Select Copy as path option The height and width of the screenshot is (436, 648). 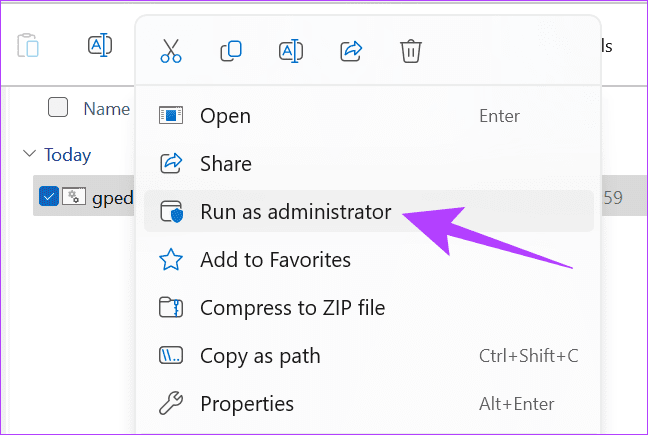262,356
